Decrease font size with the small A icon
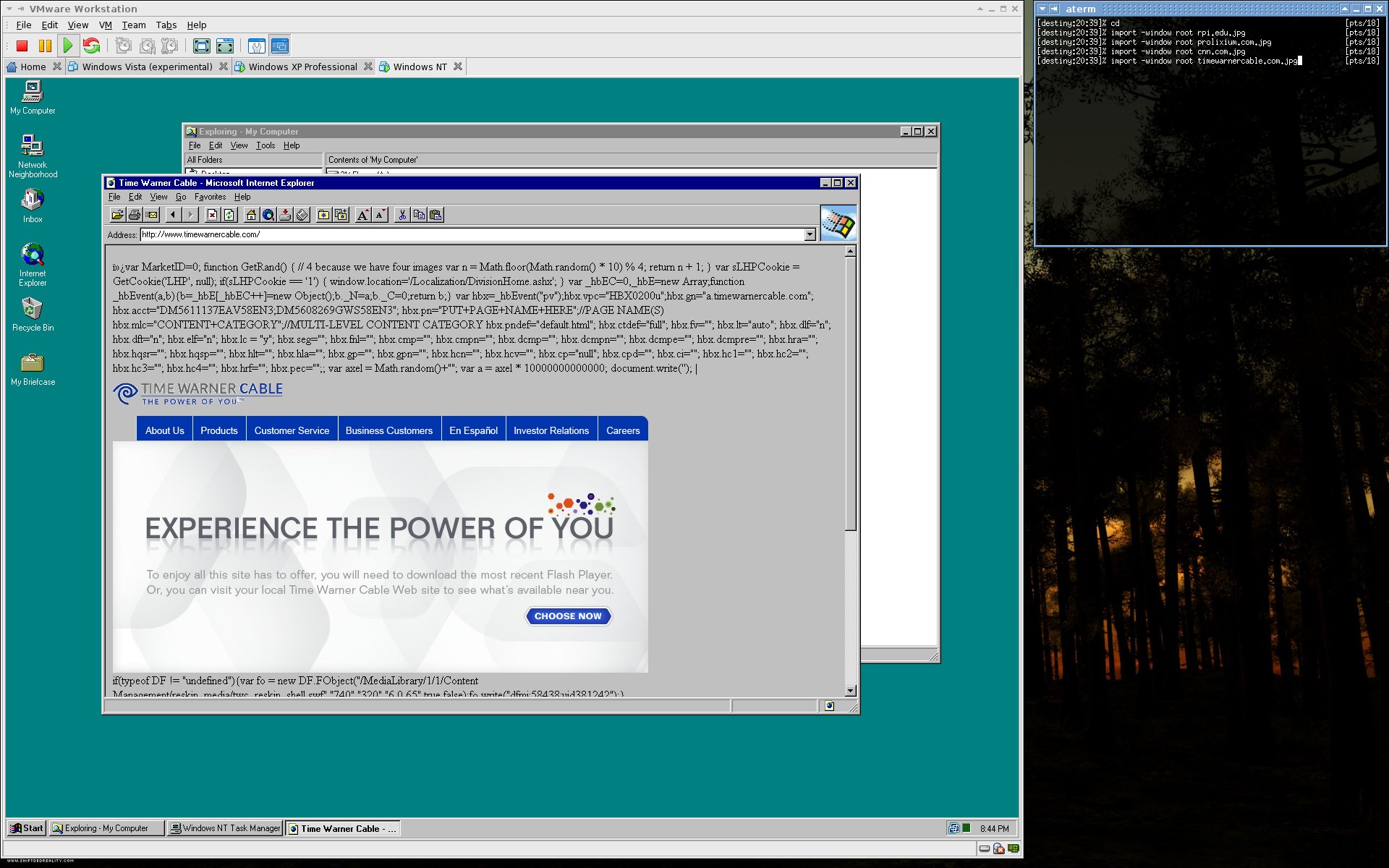This screenshot has width=1389, height=868. [x=381, y=215]
